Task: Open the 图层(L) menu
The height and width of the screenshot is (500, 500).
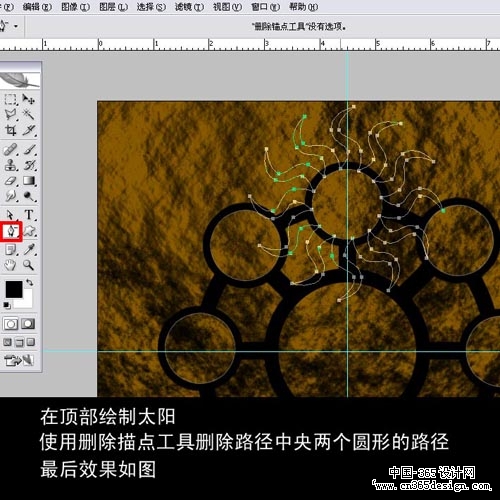Action: coord(114,7)
